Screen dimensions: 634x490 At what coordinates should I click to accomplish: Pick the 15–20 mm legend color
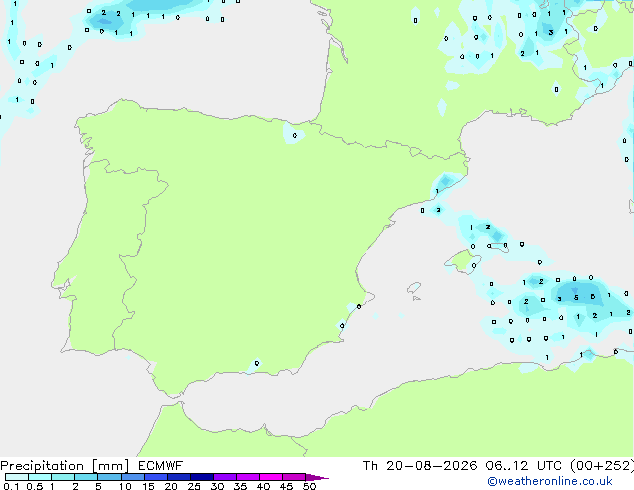[x=156, y=477]
